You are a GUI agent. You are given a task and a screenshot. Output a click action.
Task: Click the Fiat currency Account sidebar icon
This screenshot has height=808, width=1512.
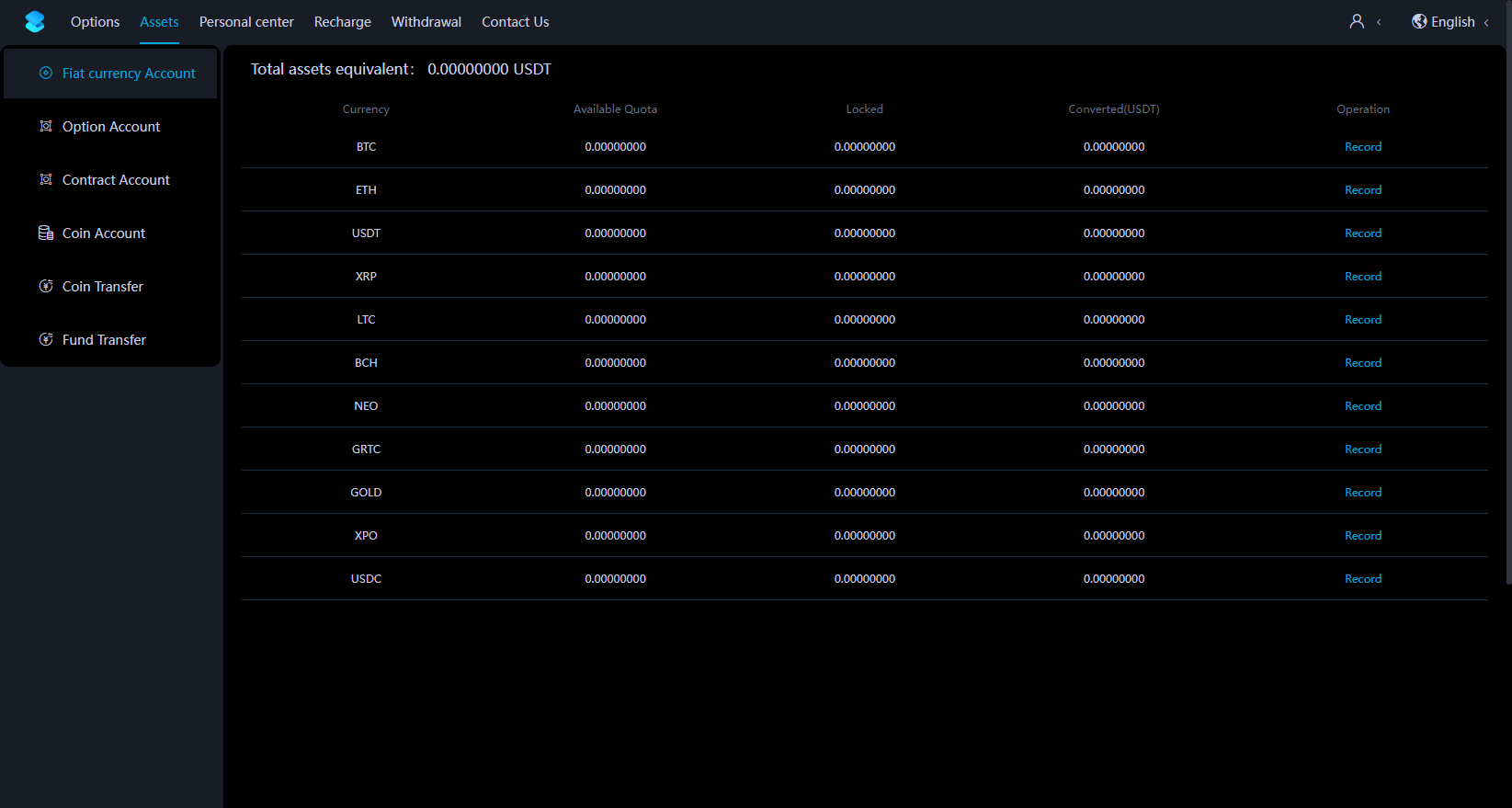click(46, 73)
